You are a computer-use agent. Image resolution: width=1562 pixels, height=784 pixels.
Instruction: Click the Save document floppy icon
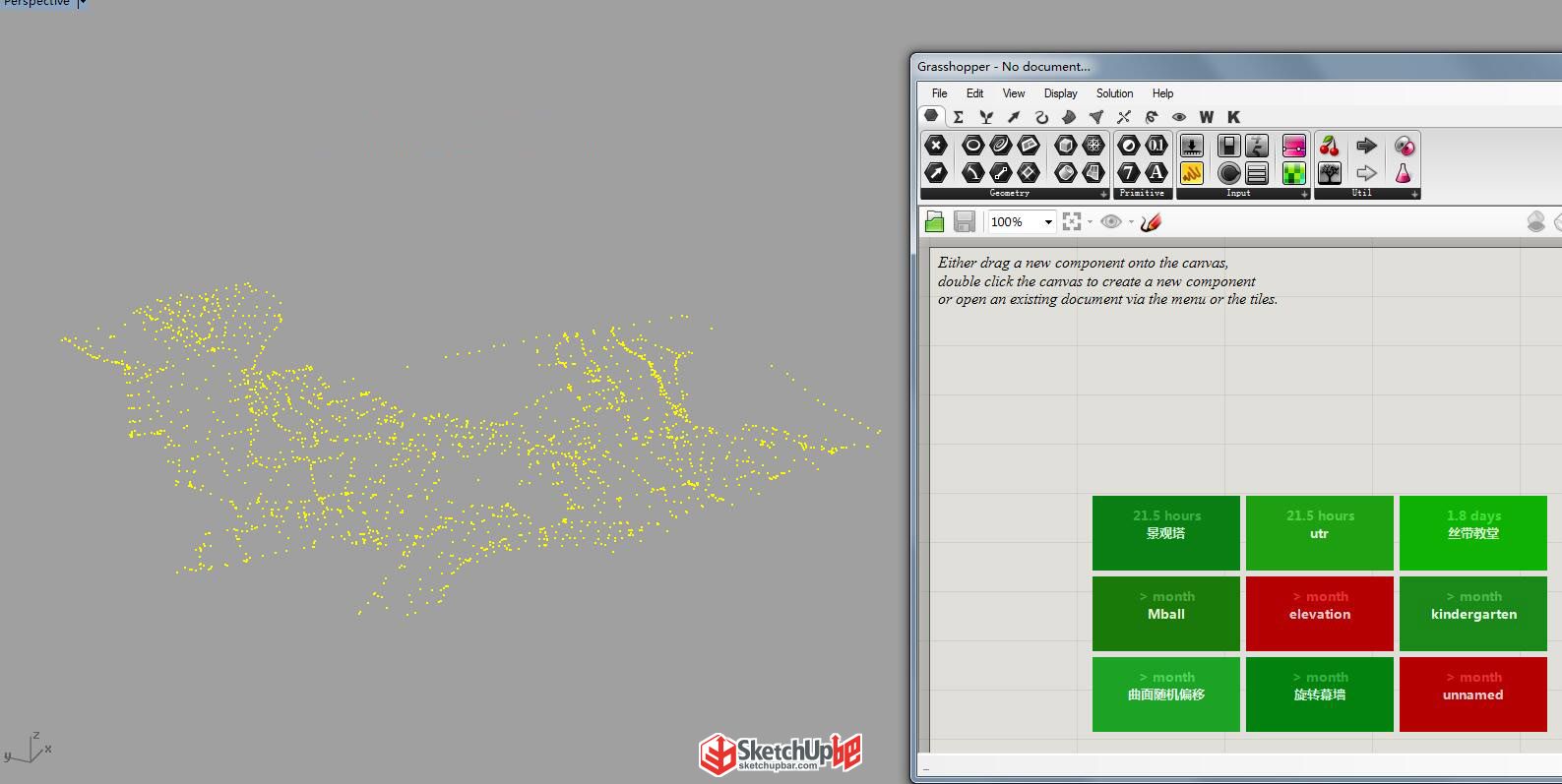click(x=965, y=221)
